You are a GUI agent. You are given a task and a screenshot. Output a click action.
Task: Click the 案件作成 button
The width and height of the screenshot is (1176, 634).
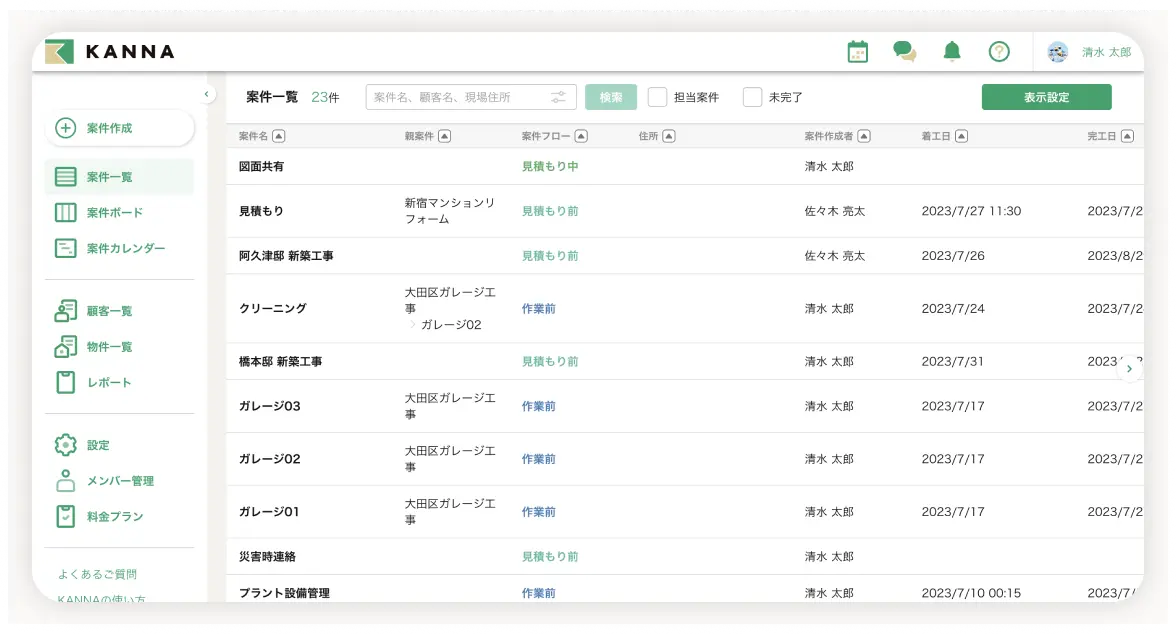coord(120,128)
